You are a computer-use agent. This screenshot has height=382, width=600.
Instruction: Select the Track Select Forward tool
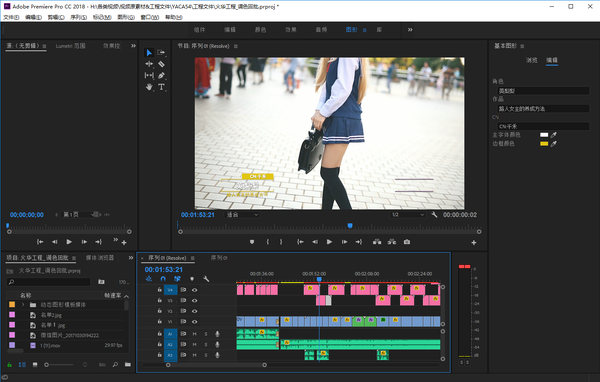coord(161,52)
